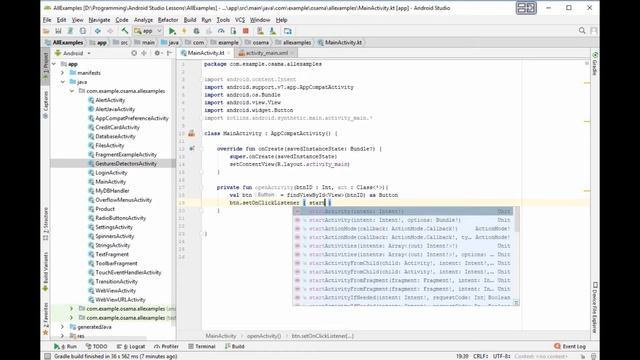Screen dimensions: 640x360
Task: Click the Save All toolbar icon
Action: 58,31
